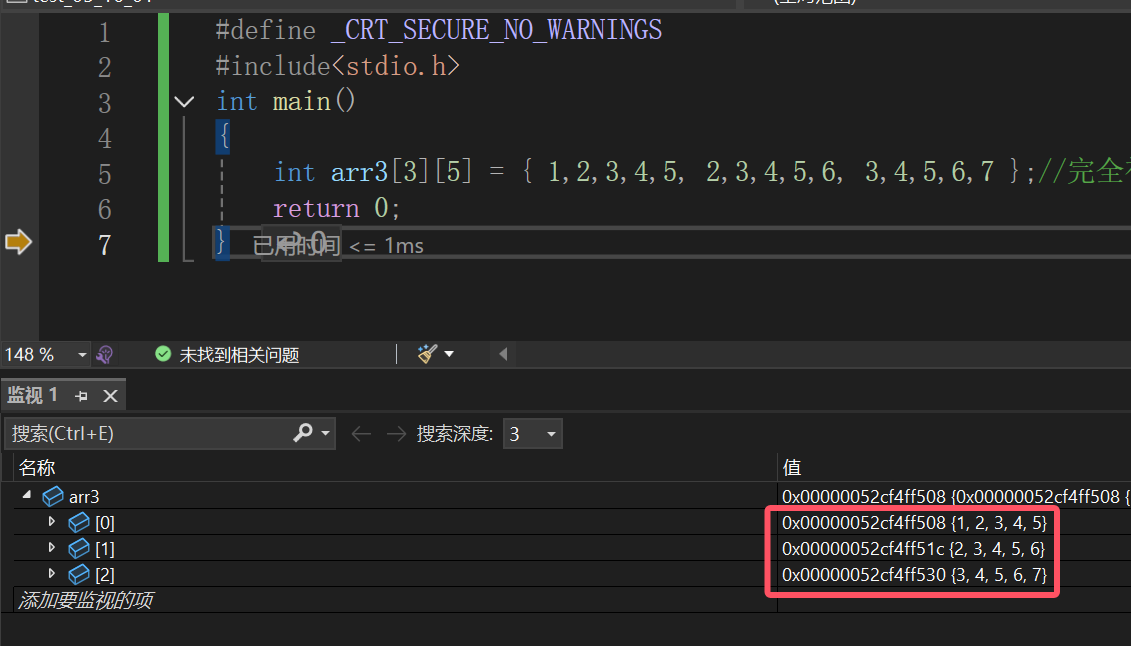The image size is (1131, 646).
Task: Open the search options arrow beside the magnifier
Action: [x=325, y=433]
